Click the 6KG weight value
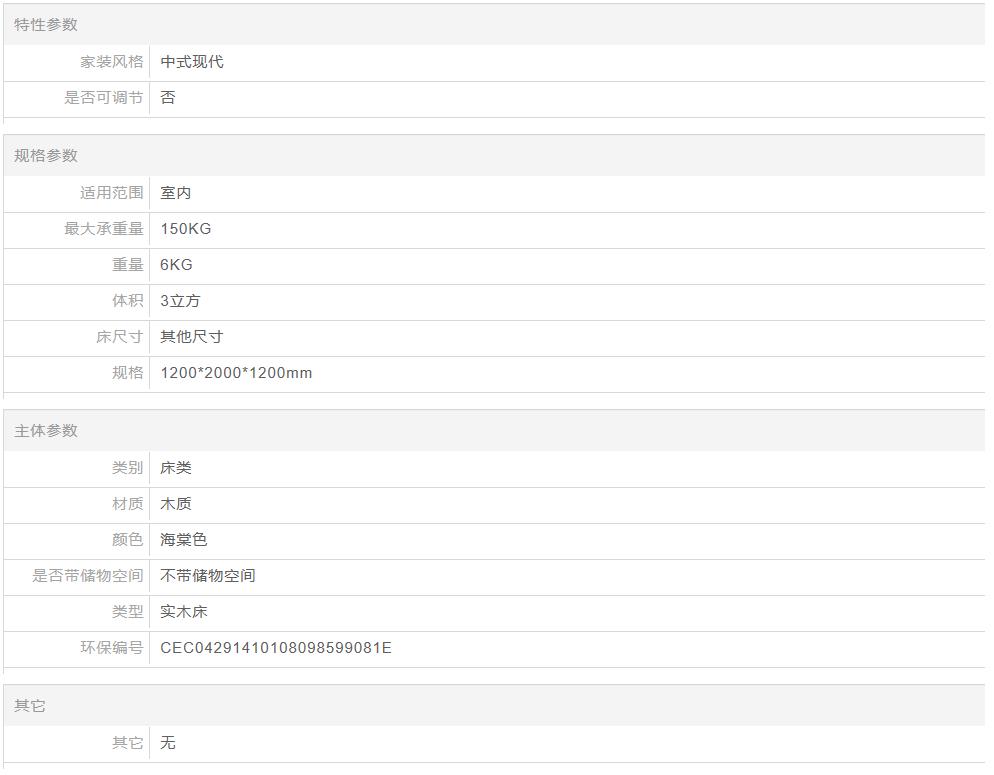This screenshot has width=994, height=775. pos(176,265)
